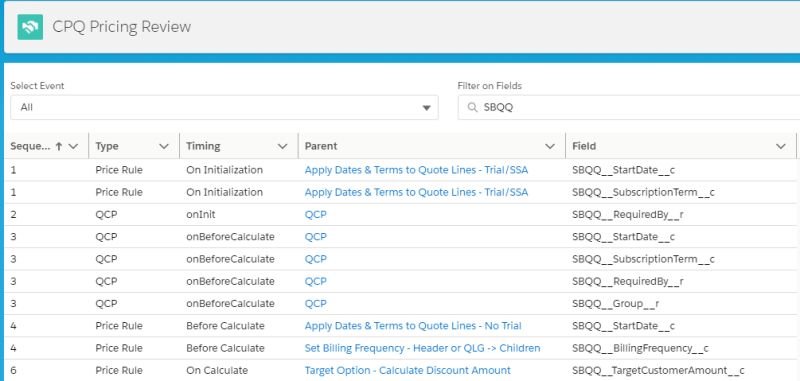
Task: Open Apply Dates & Terms to Quote Lines - No Trial
Action: [x=413, y=326]
